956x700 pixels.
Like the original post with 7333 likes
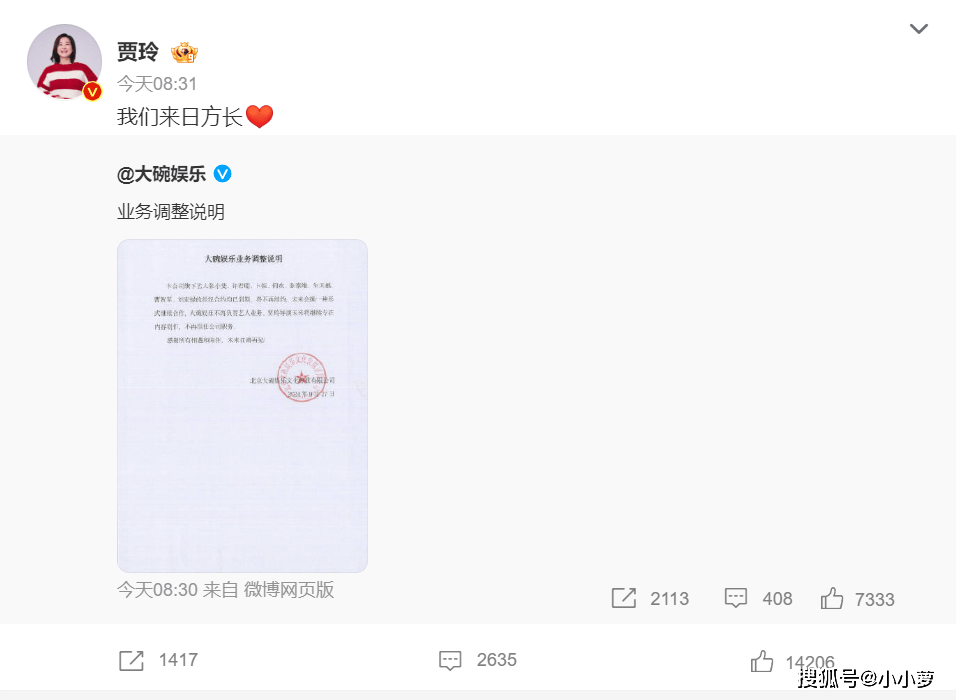832,598
